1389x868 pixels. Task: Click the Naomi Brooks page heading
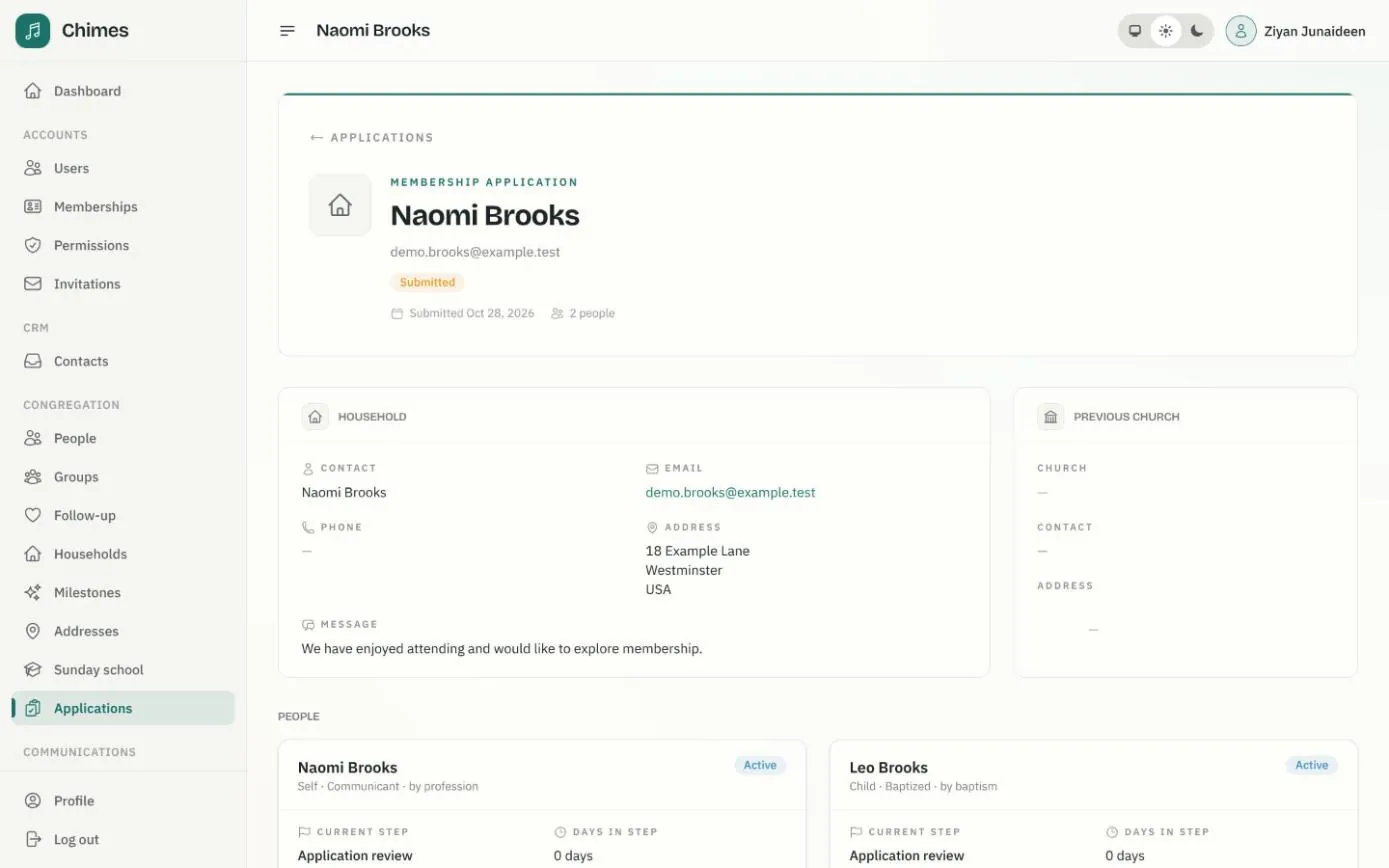[x=485, y=215]
